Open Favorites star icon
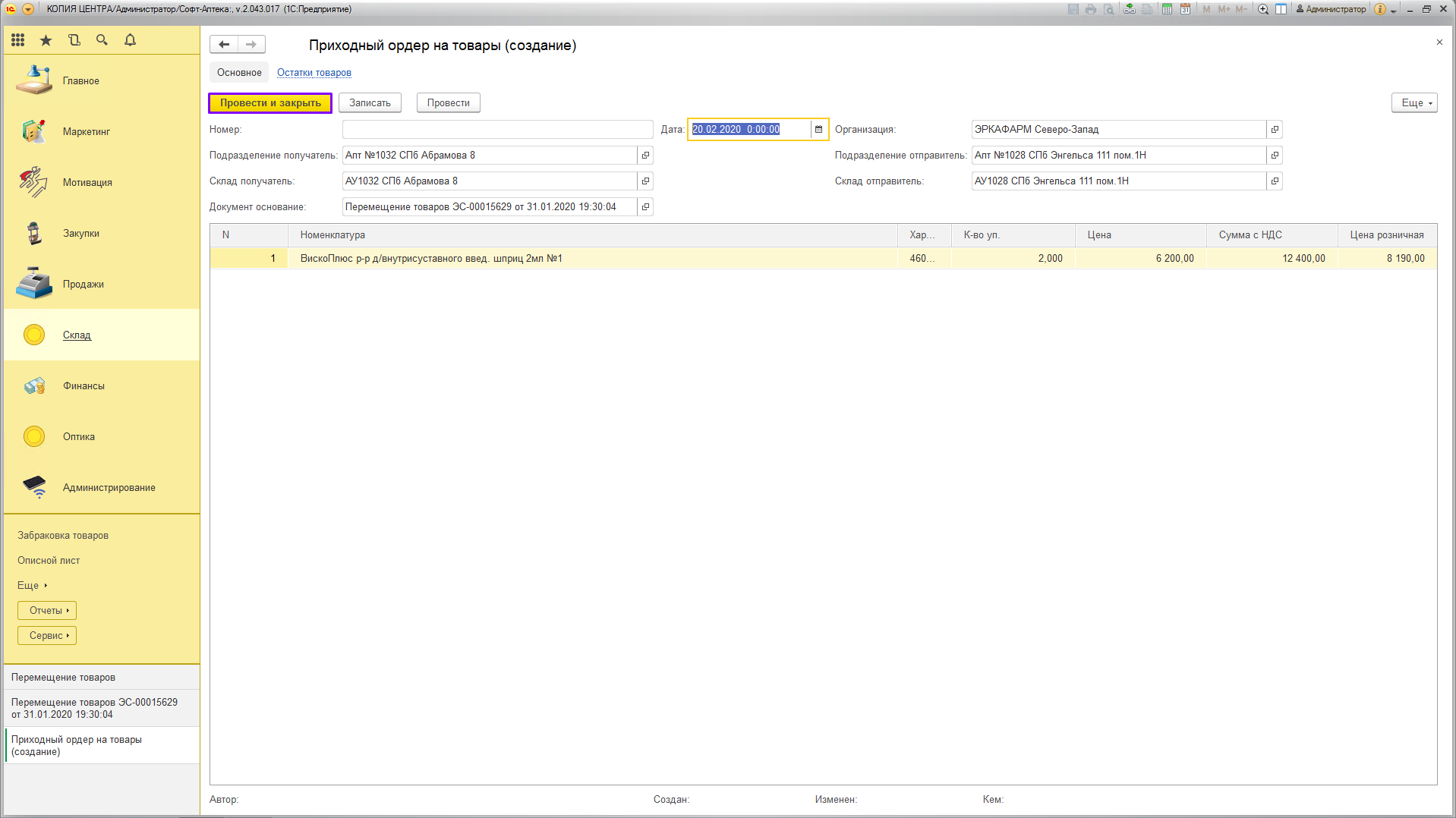 tap(46, 40)
